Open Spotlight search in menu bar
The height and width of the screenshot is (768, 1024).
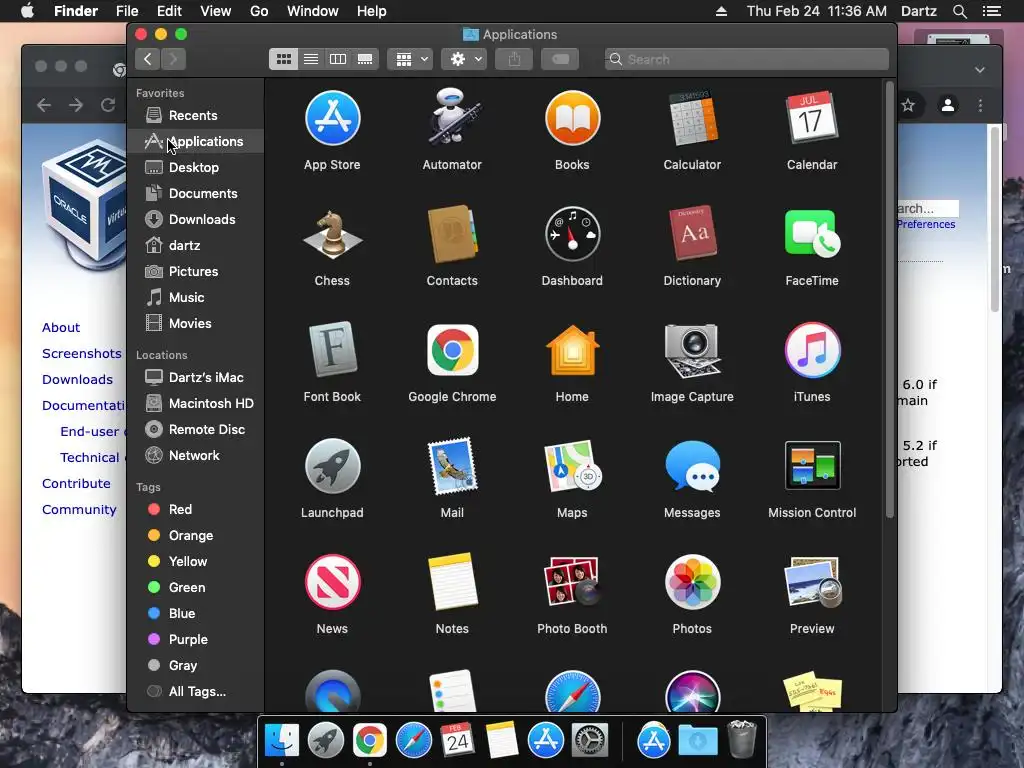coord(959,11)
